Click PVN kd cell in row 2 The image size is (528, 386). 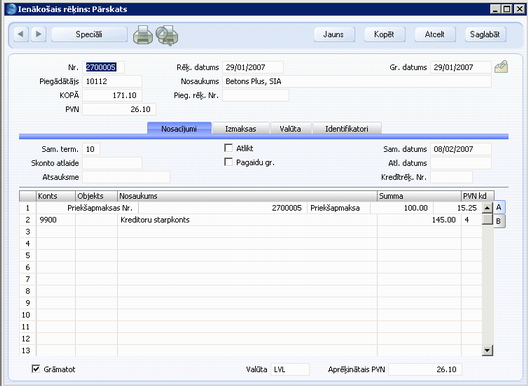click(471, 220)
